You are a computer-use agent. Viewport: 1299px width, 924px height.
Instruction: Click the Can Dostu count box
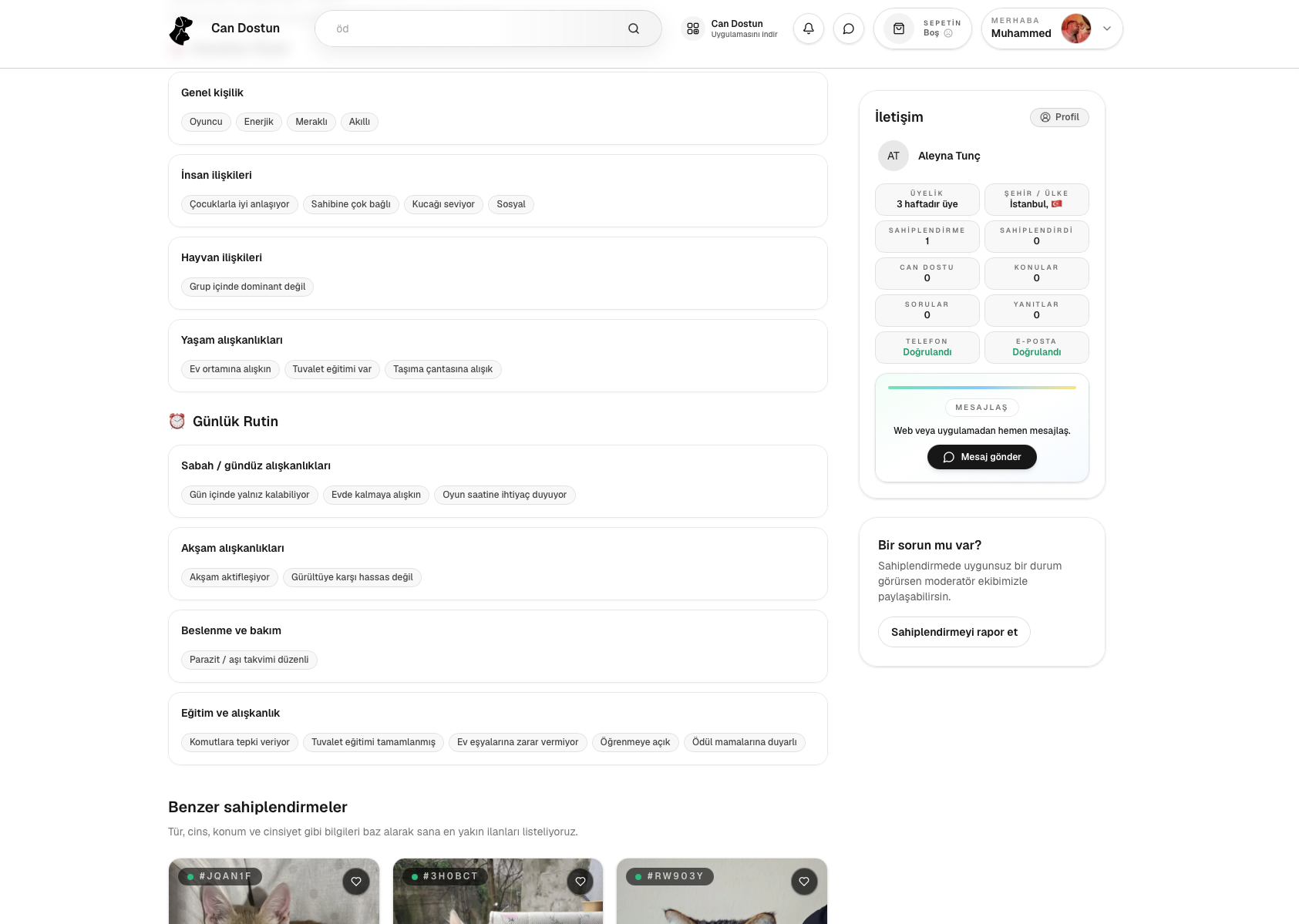[x=927, y=274]
